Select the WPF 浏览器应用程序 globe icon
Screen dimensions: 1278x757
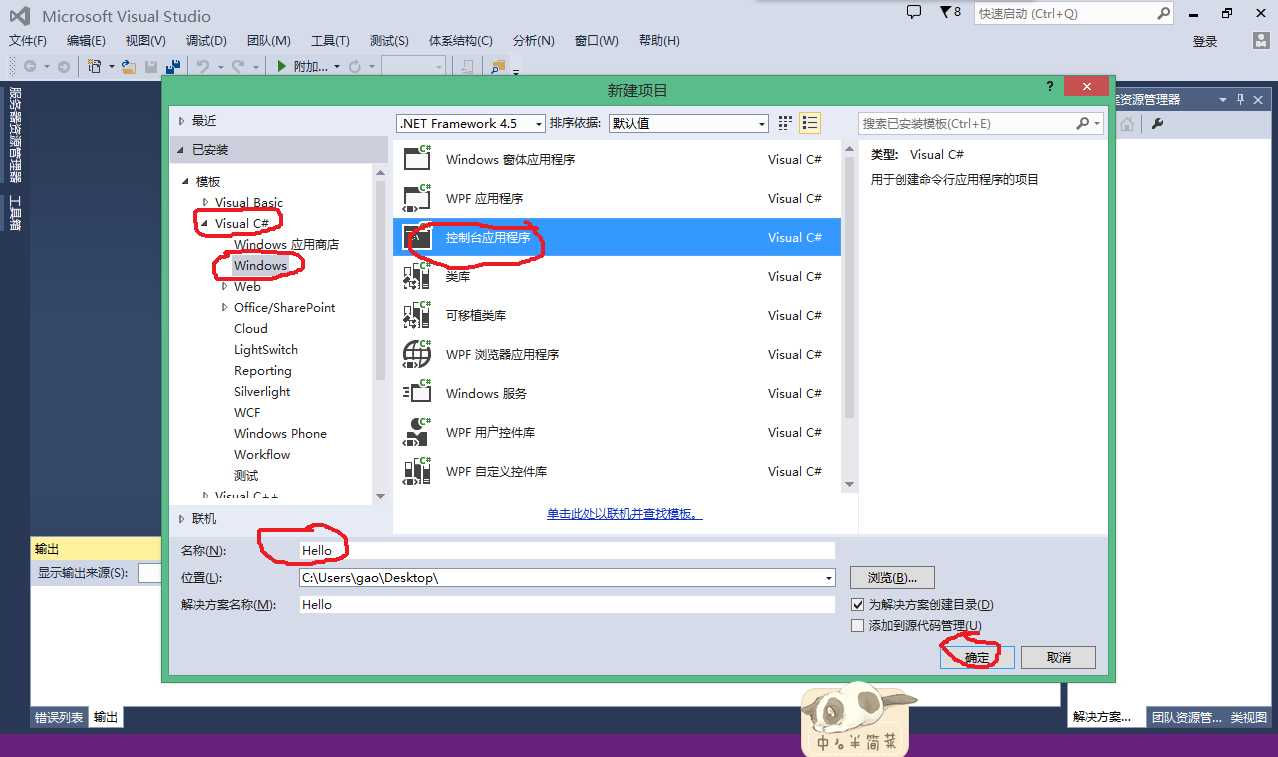pyautogui.click(x=416, y=354)
